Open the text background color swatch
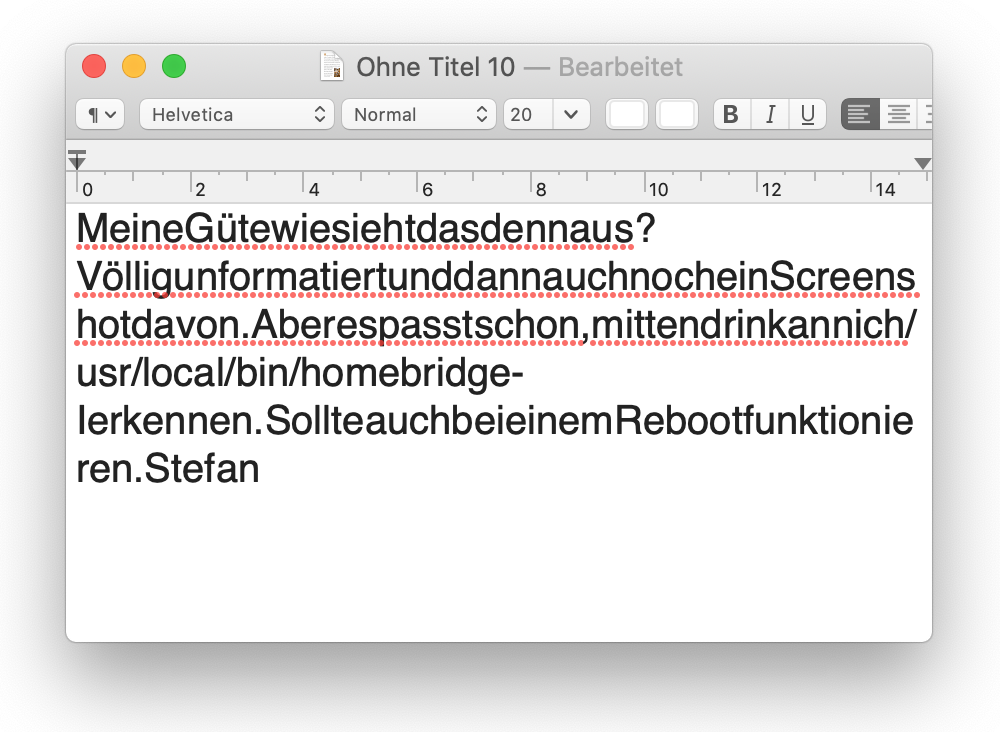1000x732 pixels. point(677,115)
